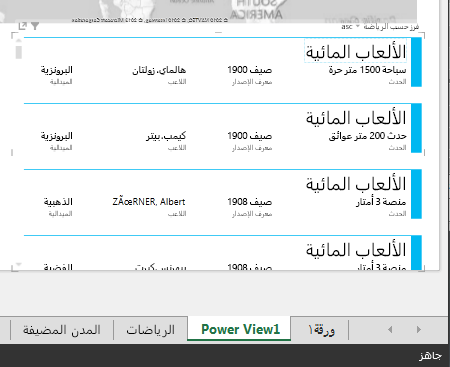Click the card list scrollbar thumb

click(x=19, y=52)
